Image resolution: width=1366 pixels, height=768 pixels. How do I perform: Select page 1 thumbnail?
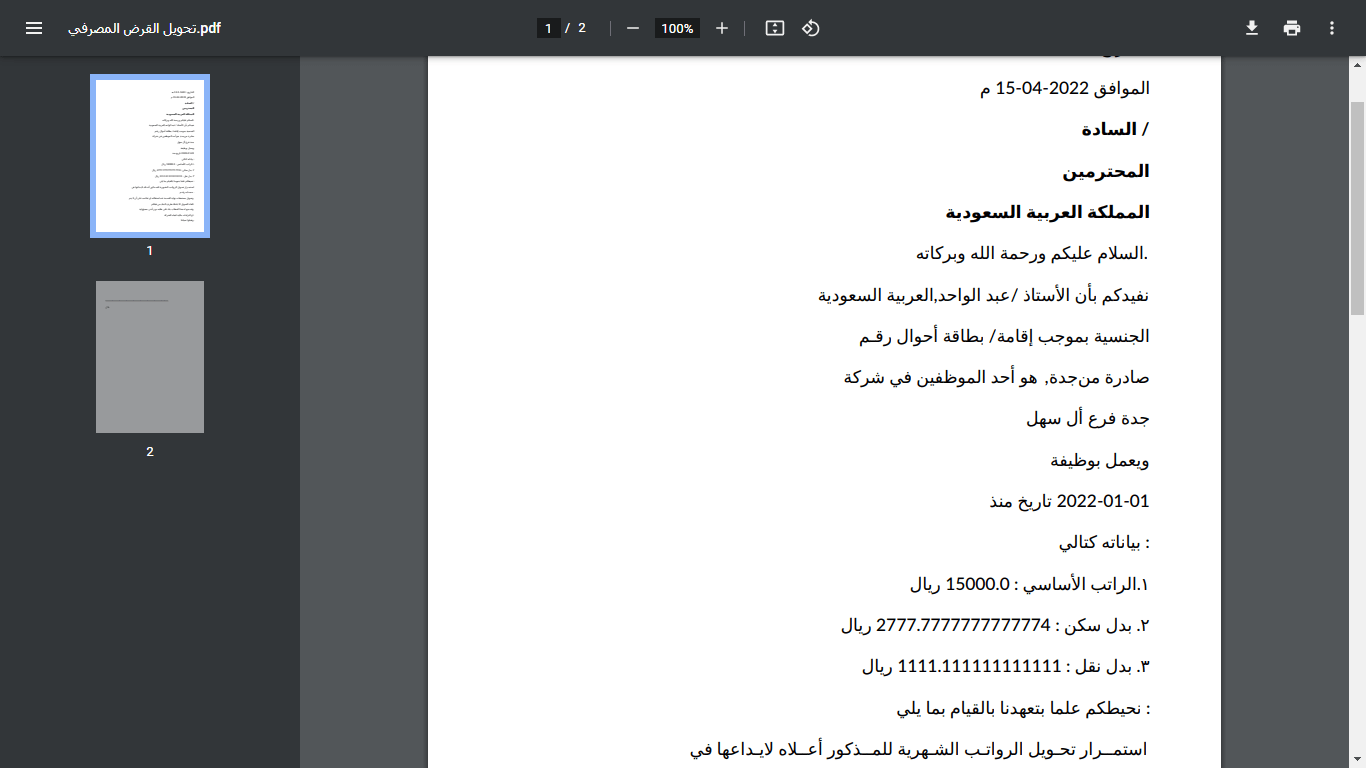pos(150,156)
